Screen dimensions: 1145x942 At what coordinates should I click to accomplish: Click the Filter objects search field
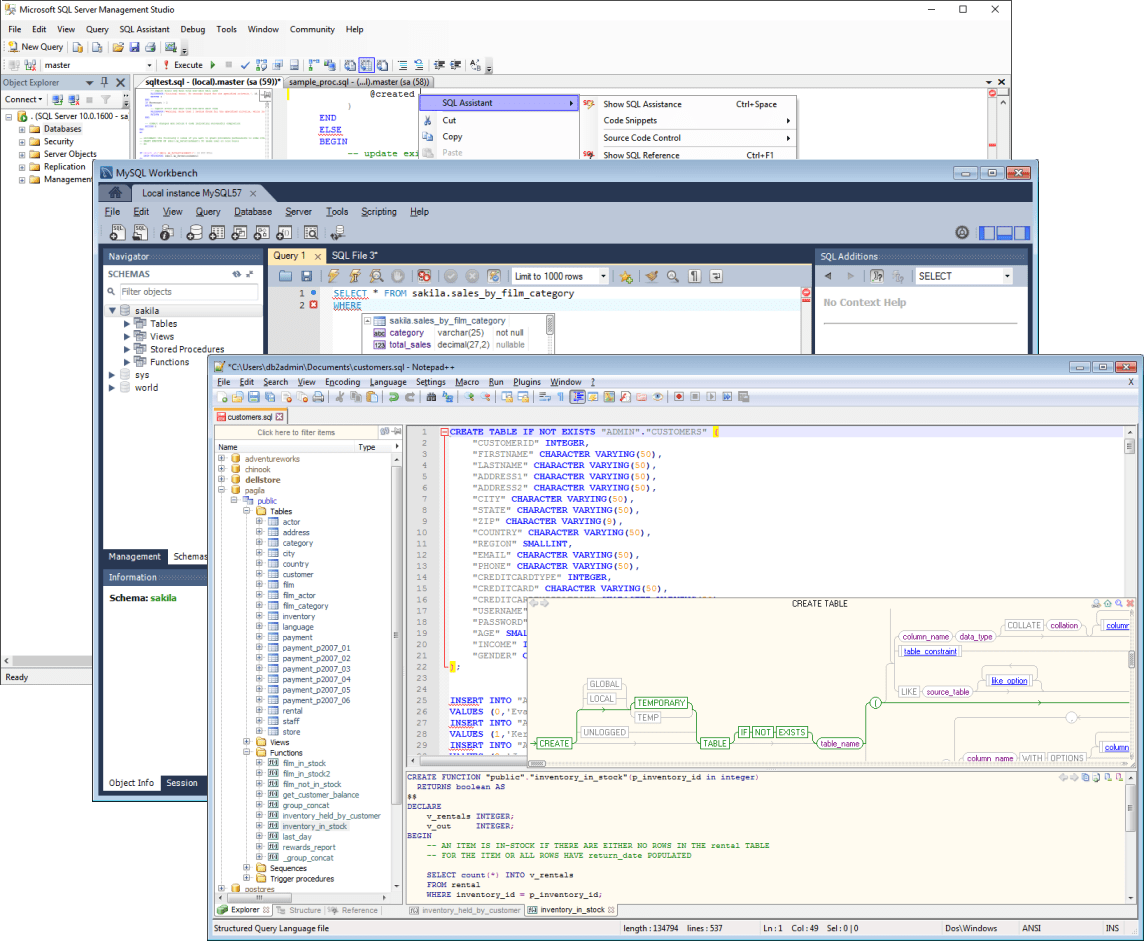click(188, 292)
